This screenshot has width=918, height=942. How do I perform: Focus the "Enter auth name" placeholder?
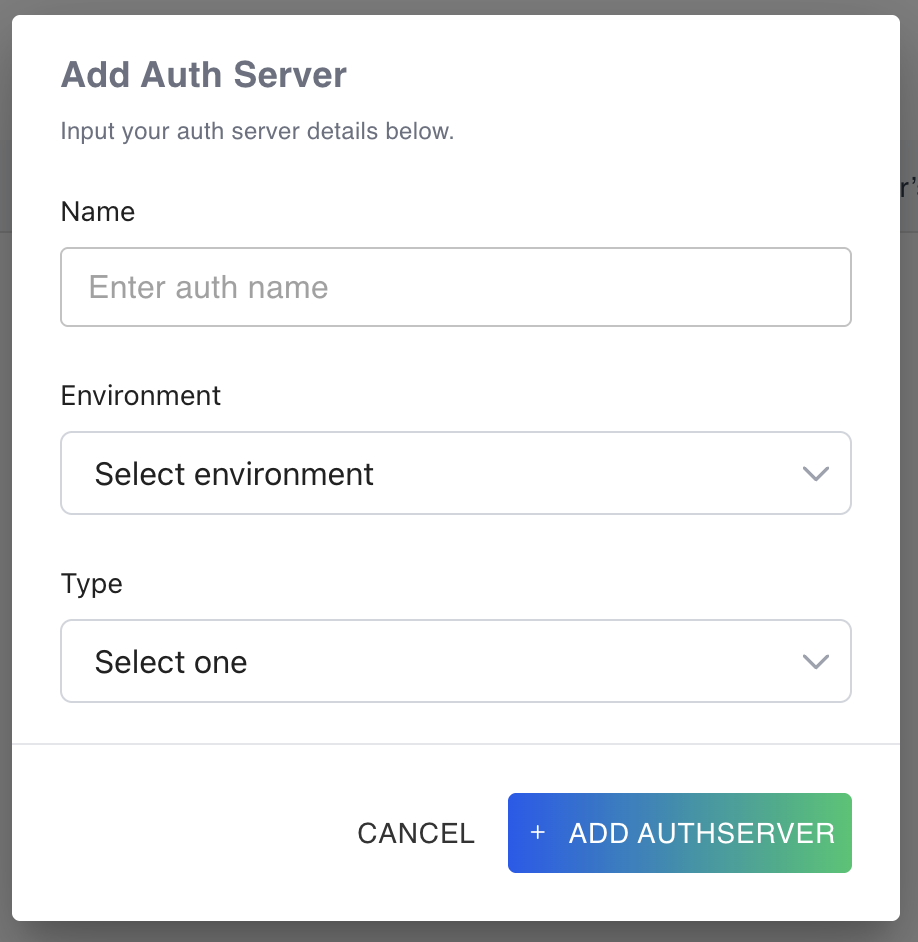[x=208, y=287]
